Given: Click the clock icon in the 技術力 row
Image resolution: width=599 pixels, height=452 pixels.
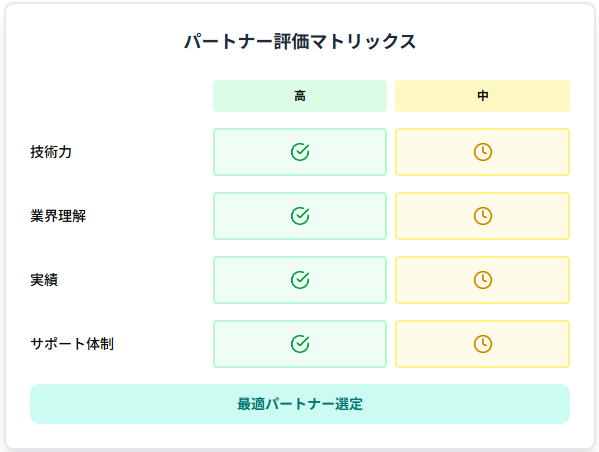Looking at the screenshot, I should tap(482, 152).
